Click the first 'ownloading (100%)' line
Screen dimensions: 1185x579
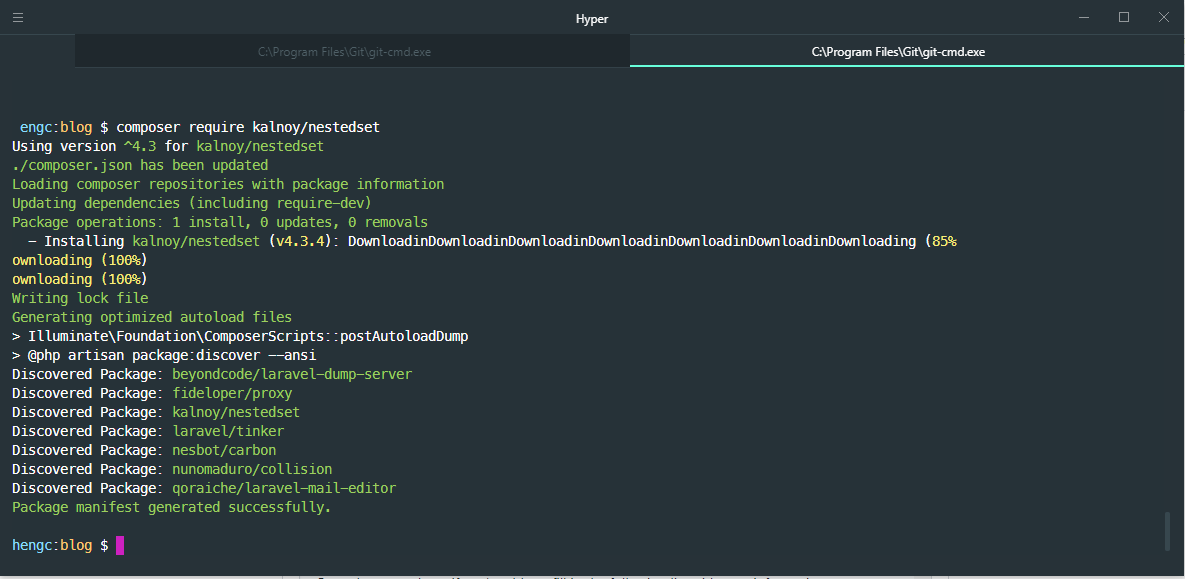80,260
